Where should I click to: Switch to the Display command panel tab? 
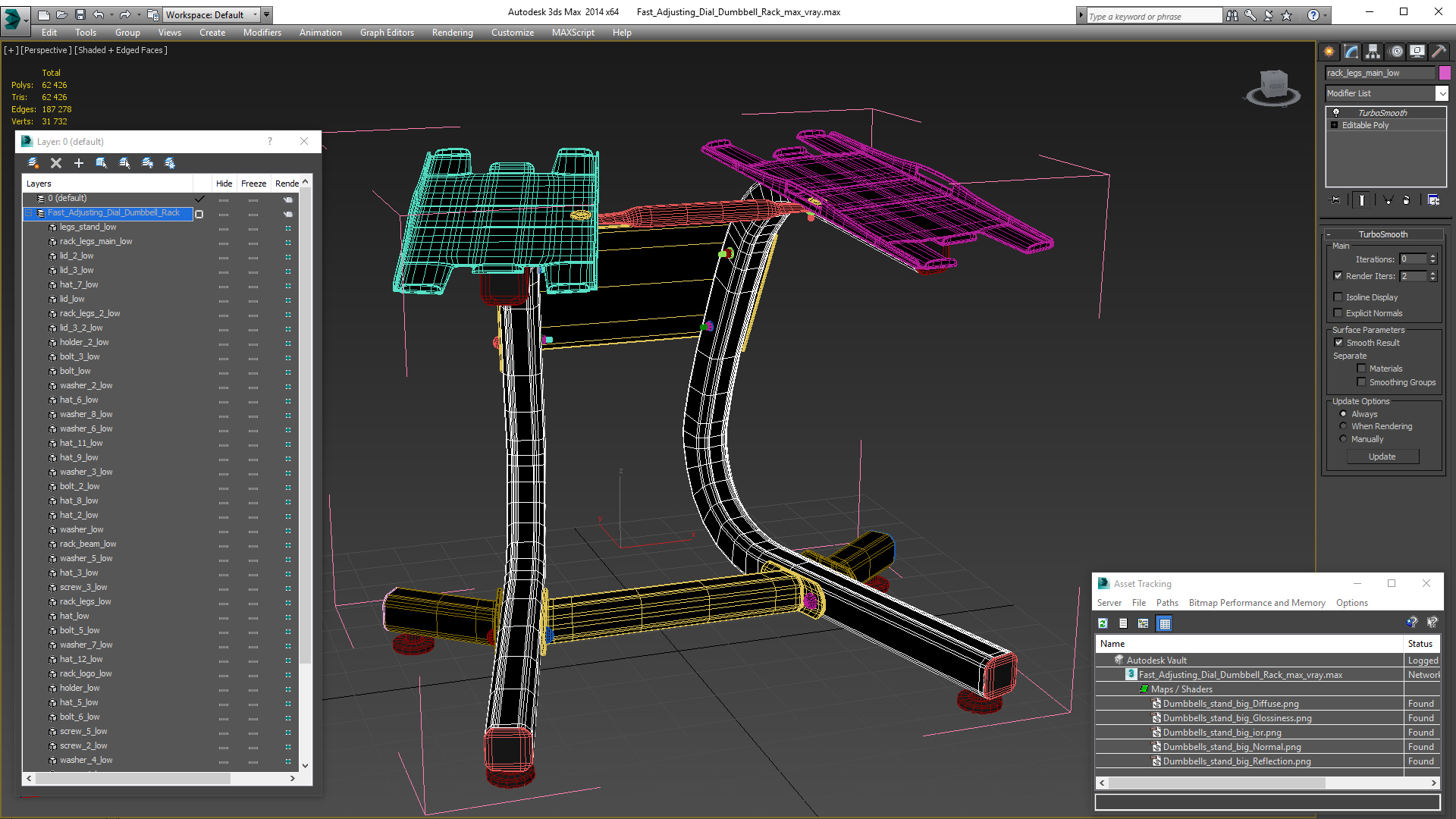pyautogui.click(x=1417, y=52)
